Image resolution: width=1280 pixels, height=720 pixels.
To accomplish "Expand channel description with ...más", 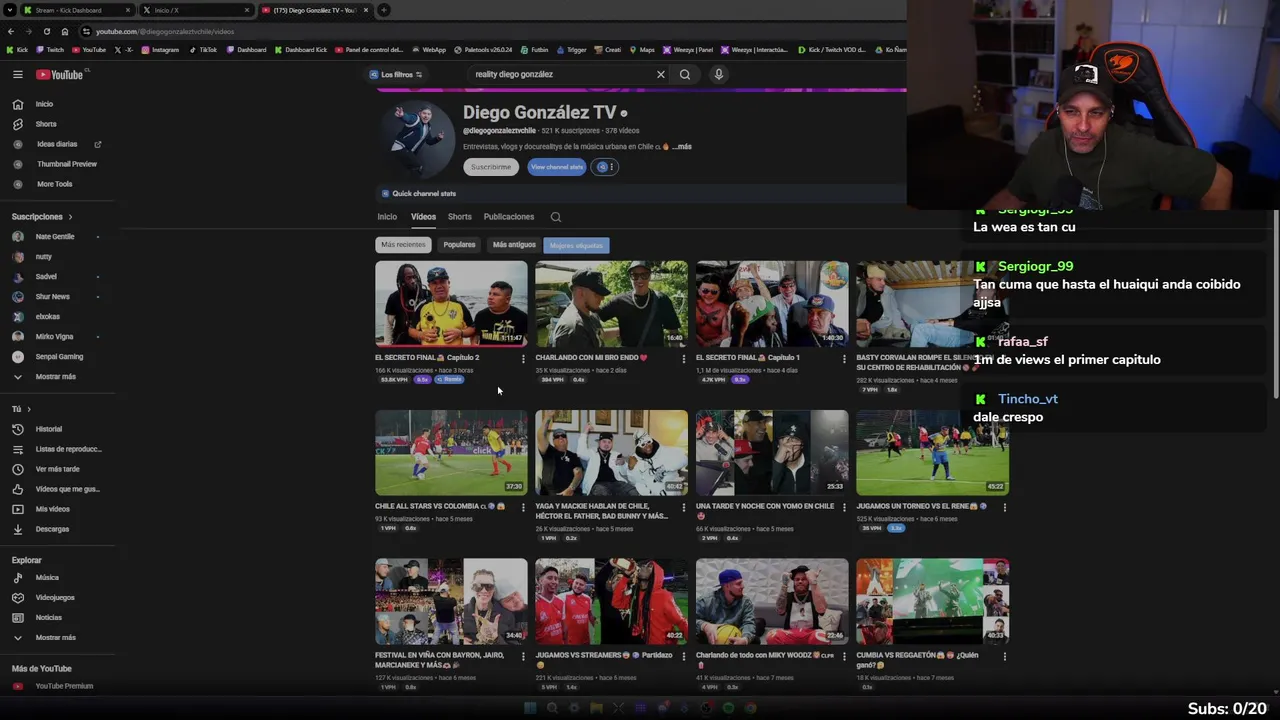I will (682, 147).
